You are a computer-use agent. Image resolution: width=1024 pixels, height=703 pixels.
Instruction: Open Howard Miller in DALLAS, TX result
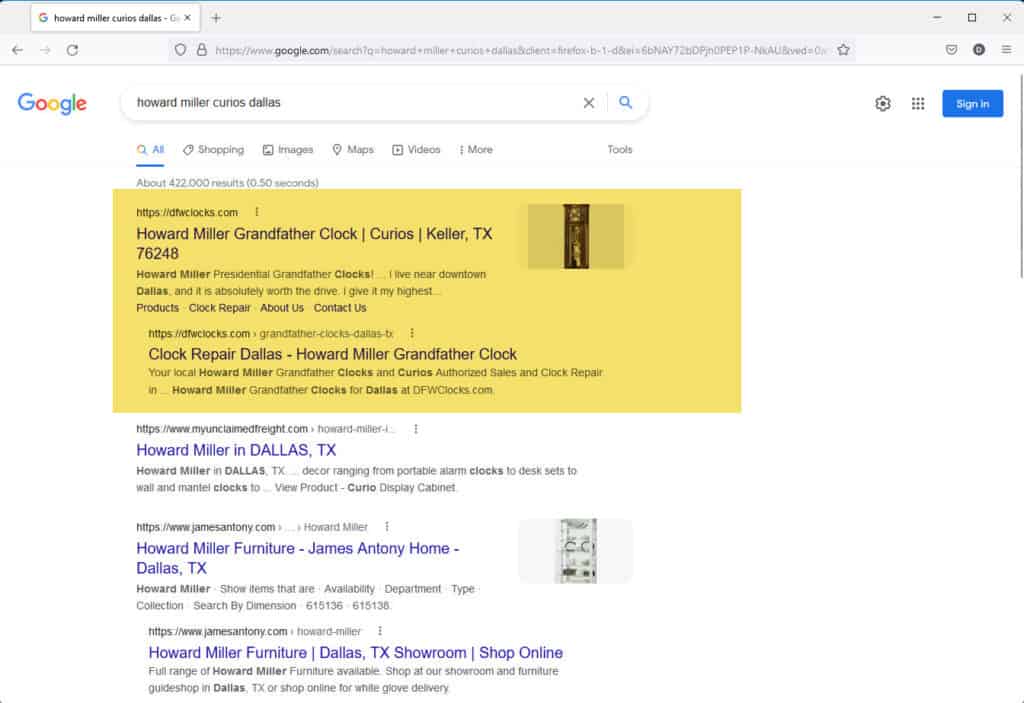(x=236, y=450)
